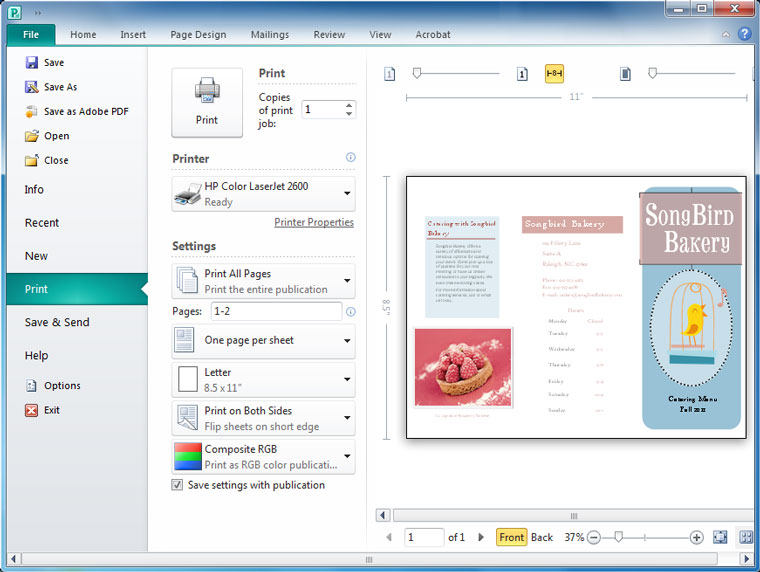Open Microsoft Office help question mark
The width and height of the screenshot is (760, 572).
744,34
